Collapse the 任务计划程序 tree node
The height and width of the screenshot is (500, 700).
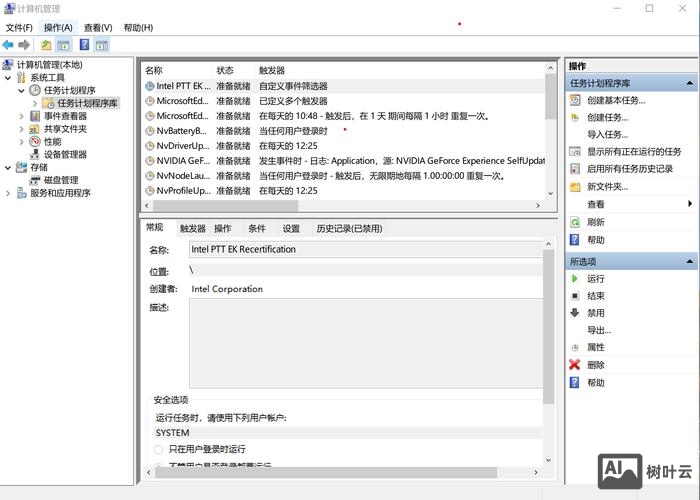point(21,91)
